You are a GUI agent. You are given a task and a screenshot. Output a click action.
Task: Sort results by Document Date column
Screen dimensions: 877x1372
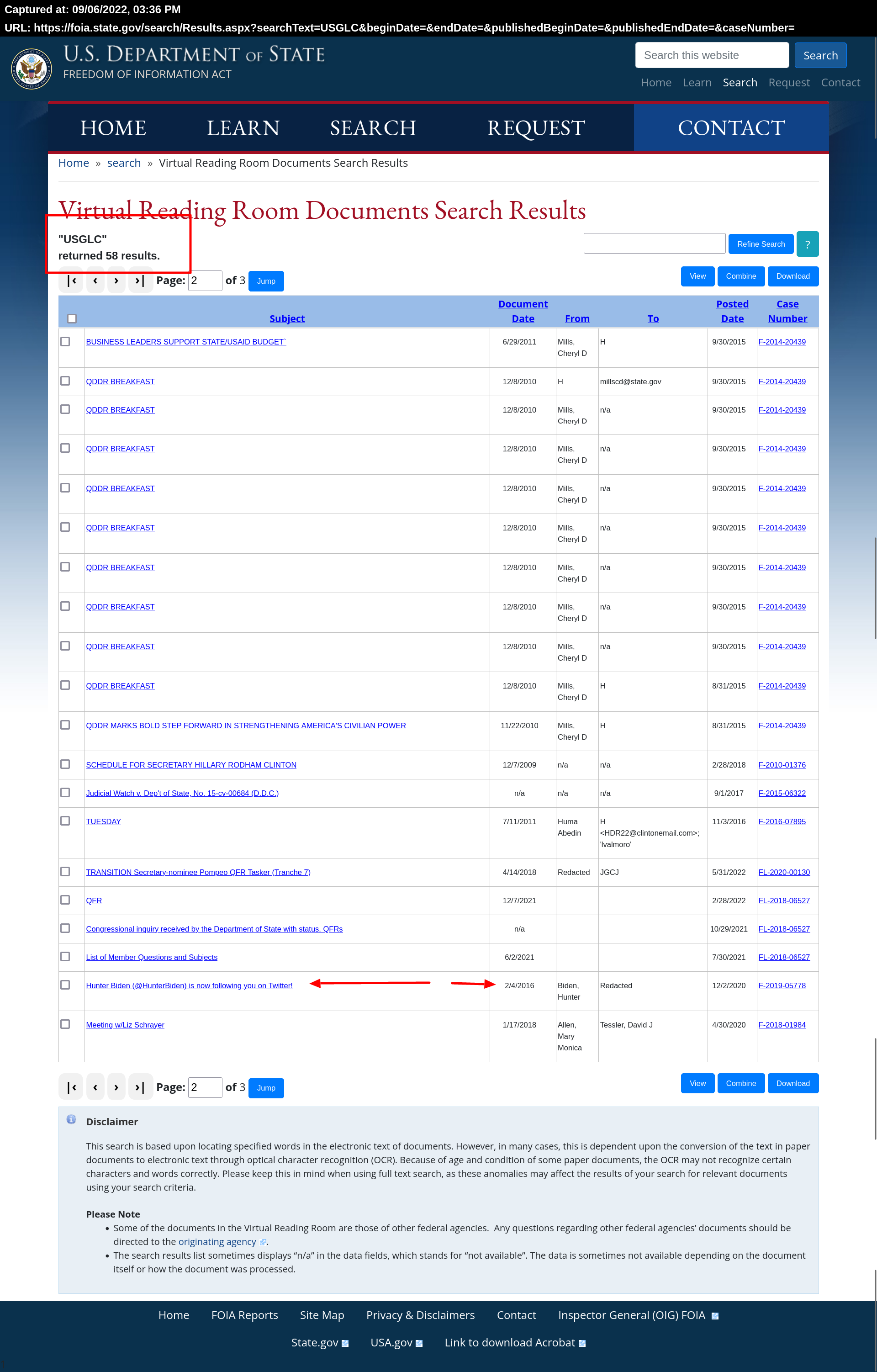click(x=523, y=311)
